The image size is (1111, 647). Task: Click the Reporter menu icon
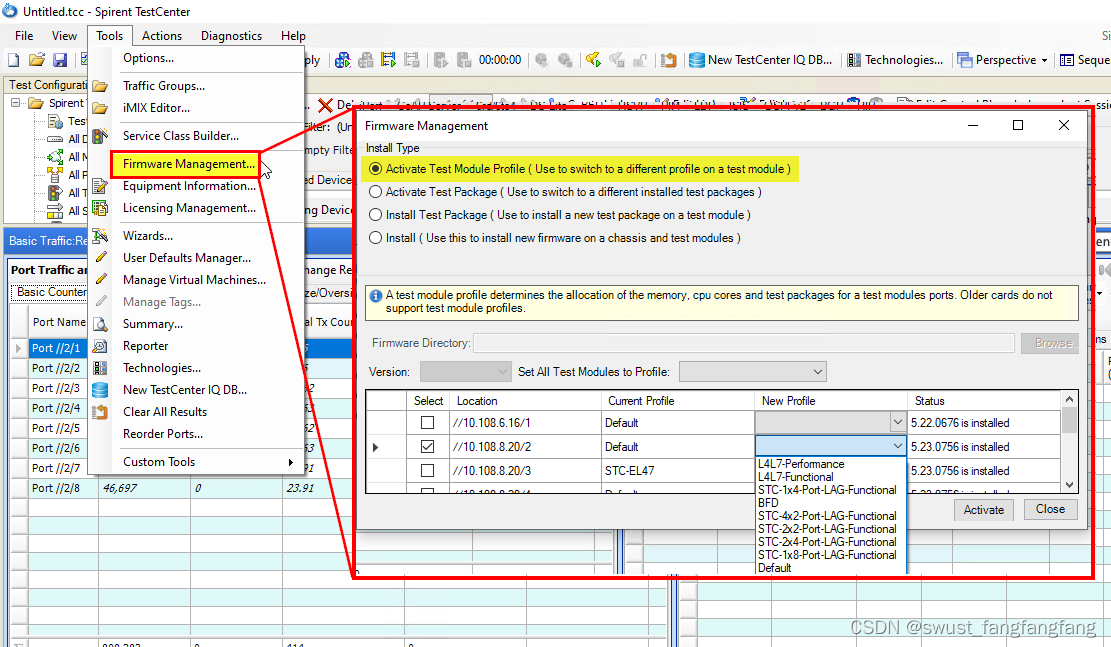coord(100,346)
